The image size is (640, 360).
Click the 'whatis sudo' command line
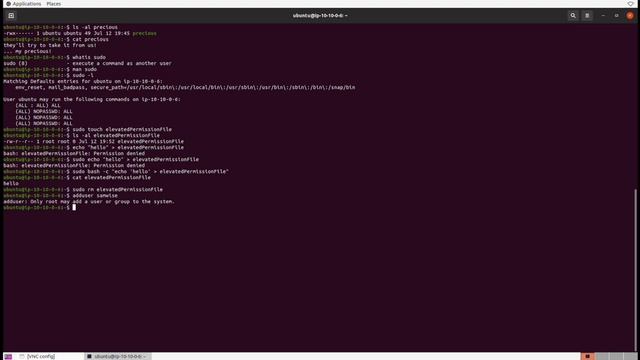(x=55, y=58)
